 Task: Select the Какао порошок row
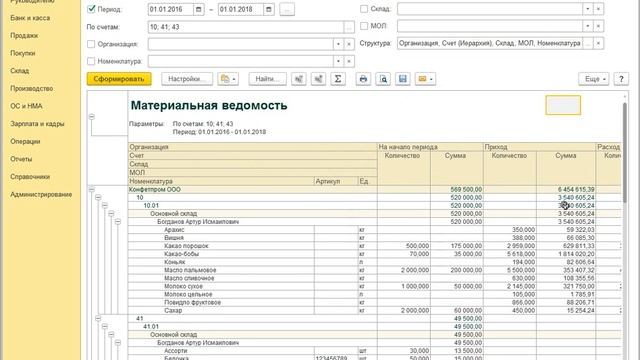pyautogui.click(x=374, y=246)
